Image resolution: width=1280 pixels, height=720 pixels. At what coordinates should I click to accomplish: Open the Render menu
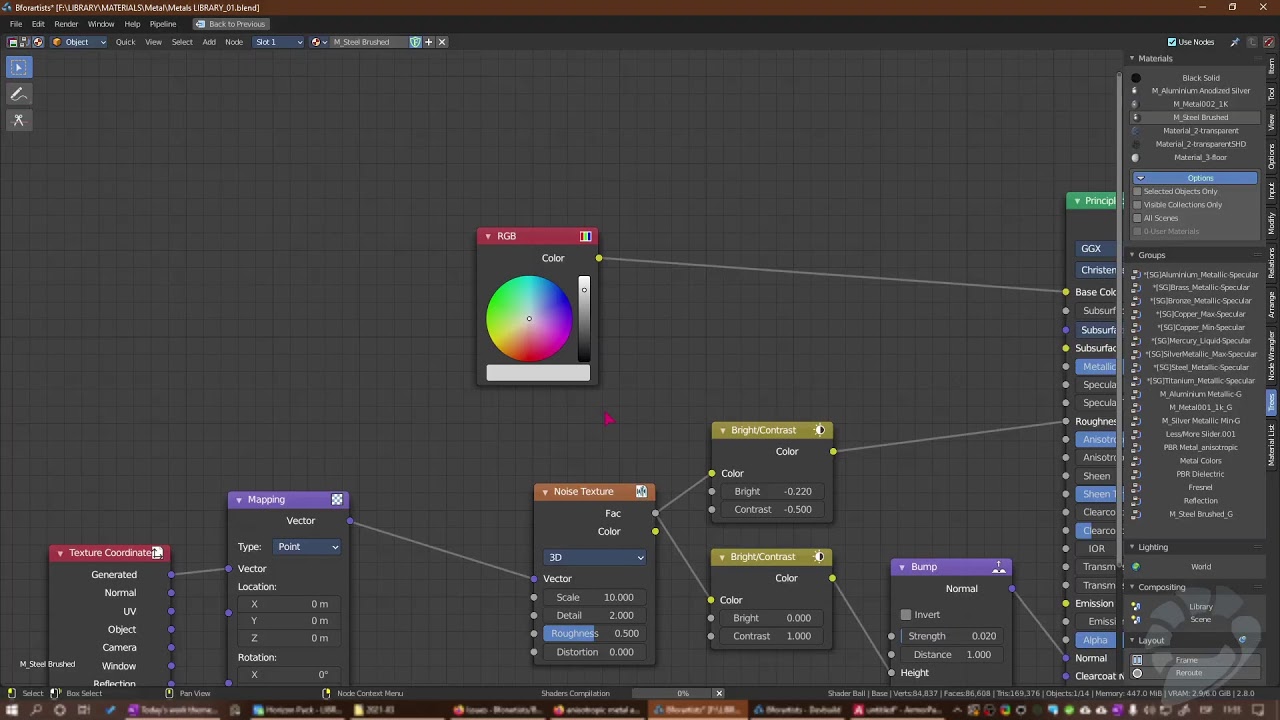pos(66,24)
